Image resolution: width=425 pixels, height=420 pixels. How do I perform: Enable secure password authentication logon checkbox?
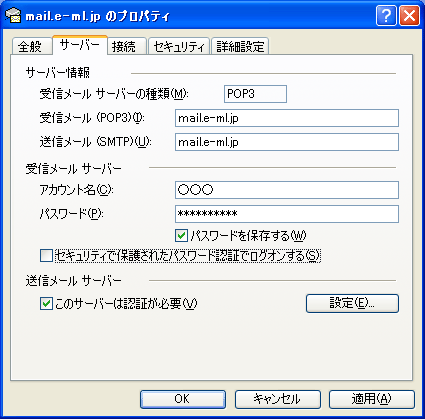(x=46, y=256)
